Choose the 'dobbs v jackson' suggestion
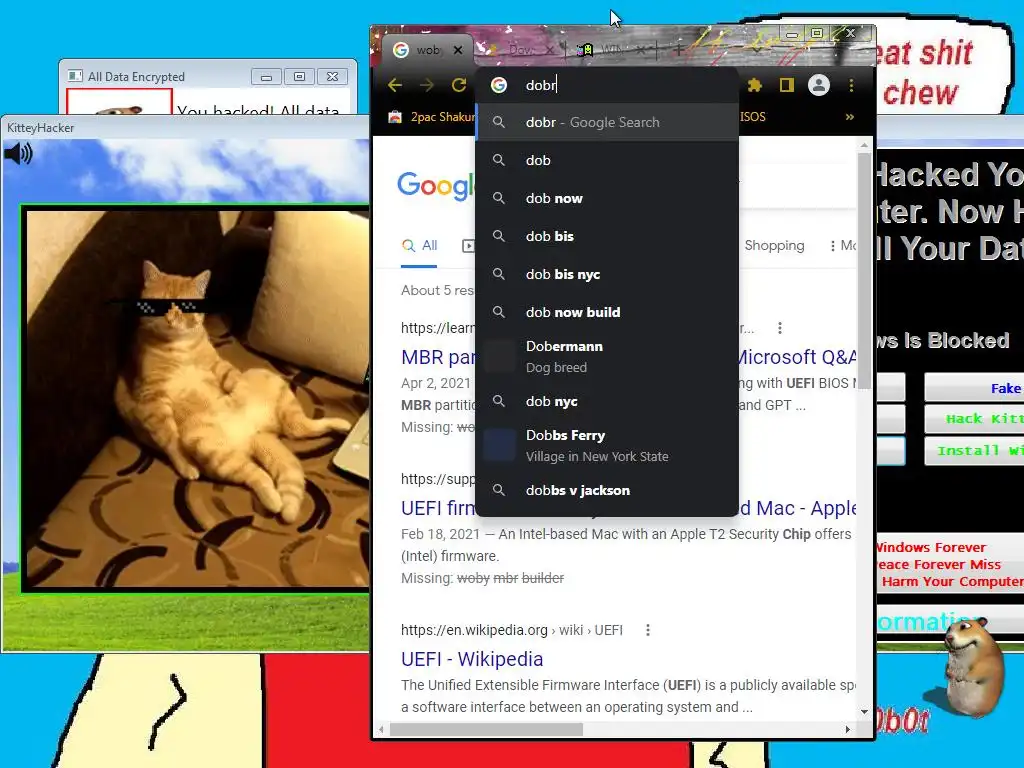 tap(607, 490)
